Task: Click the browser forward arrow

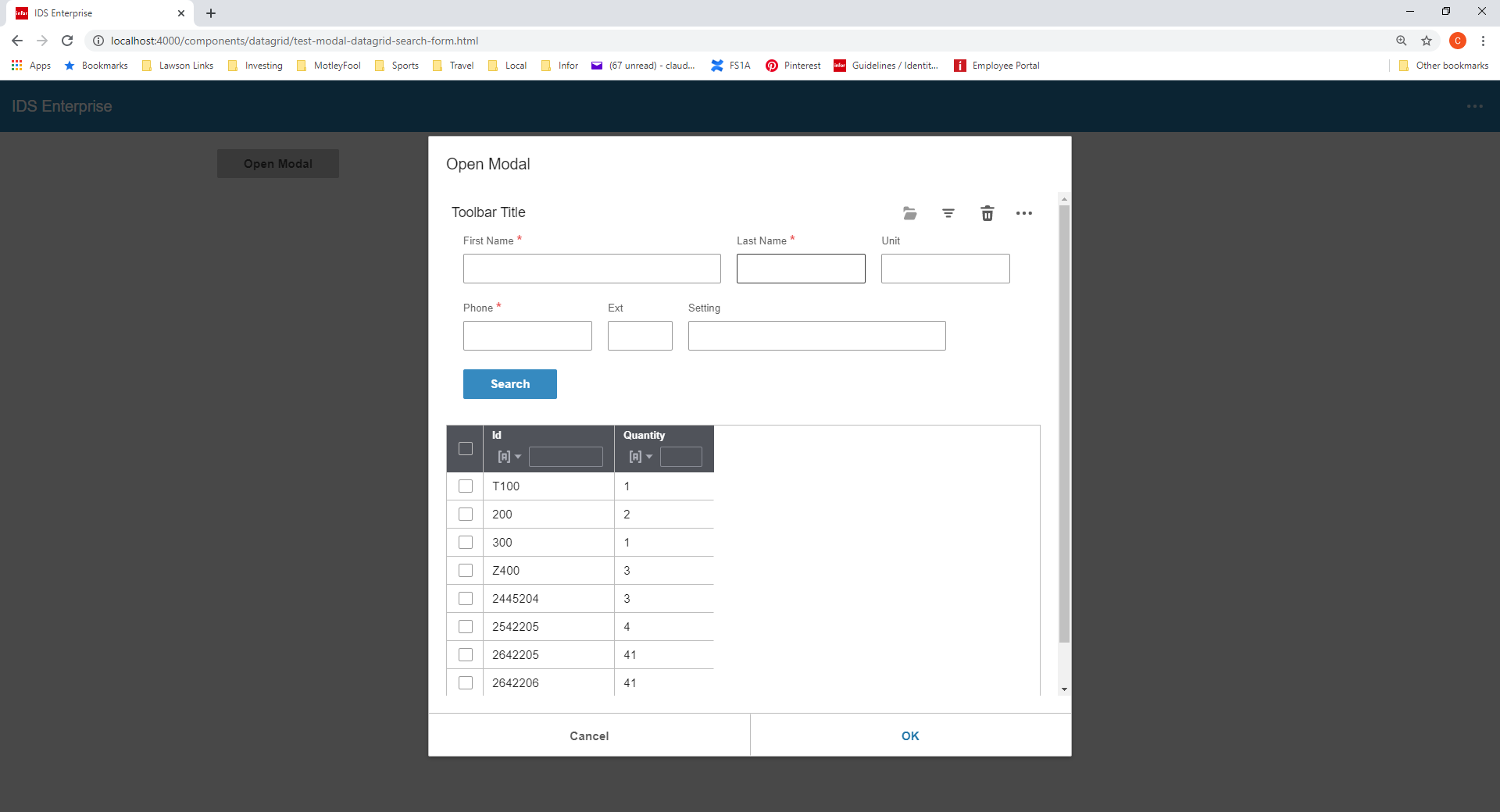Action: (42, 41)
